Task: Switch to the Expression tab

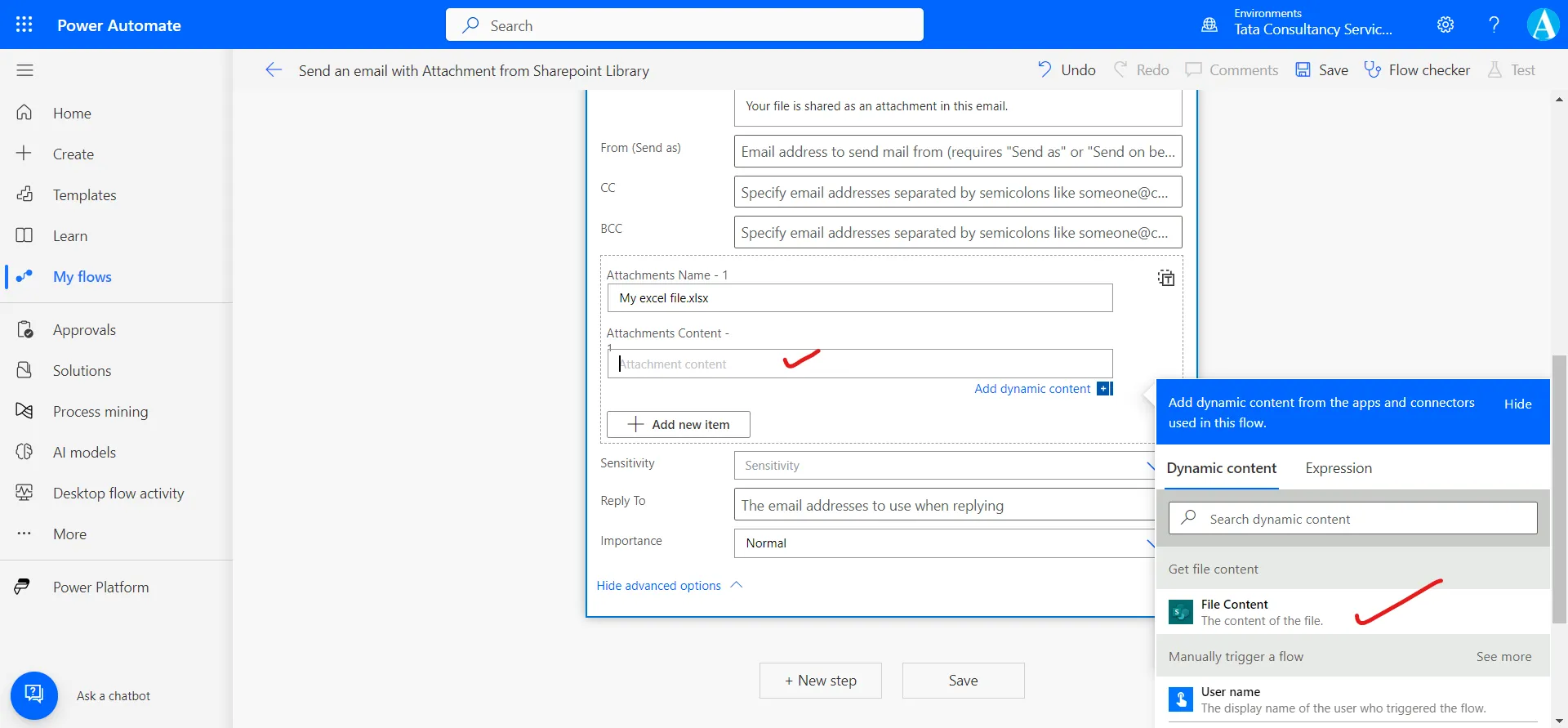Action: point(1339,468)
